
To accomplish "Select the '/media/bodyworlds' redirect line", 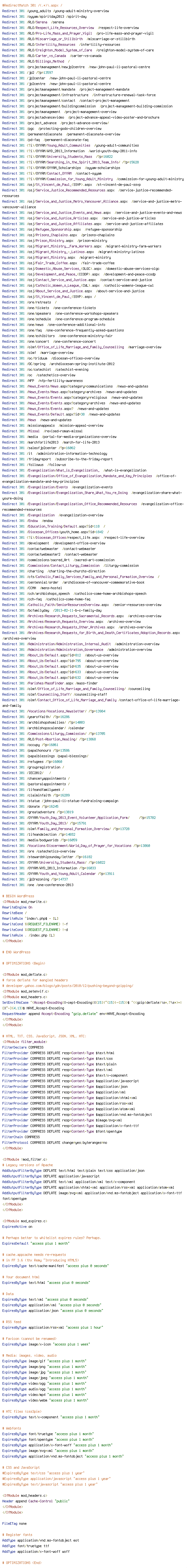I will [40, 840].
